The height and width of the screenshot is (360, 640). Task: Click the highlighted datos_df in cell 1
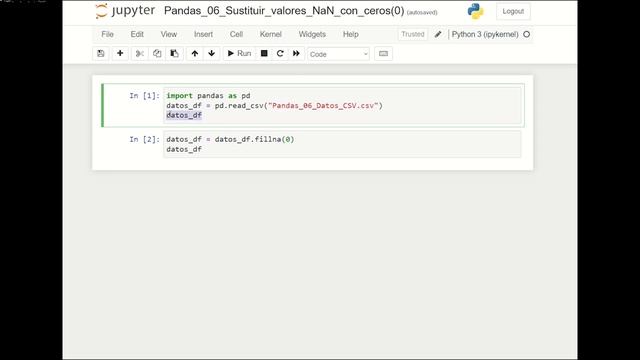click(184, 116)
